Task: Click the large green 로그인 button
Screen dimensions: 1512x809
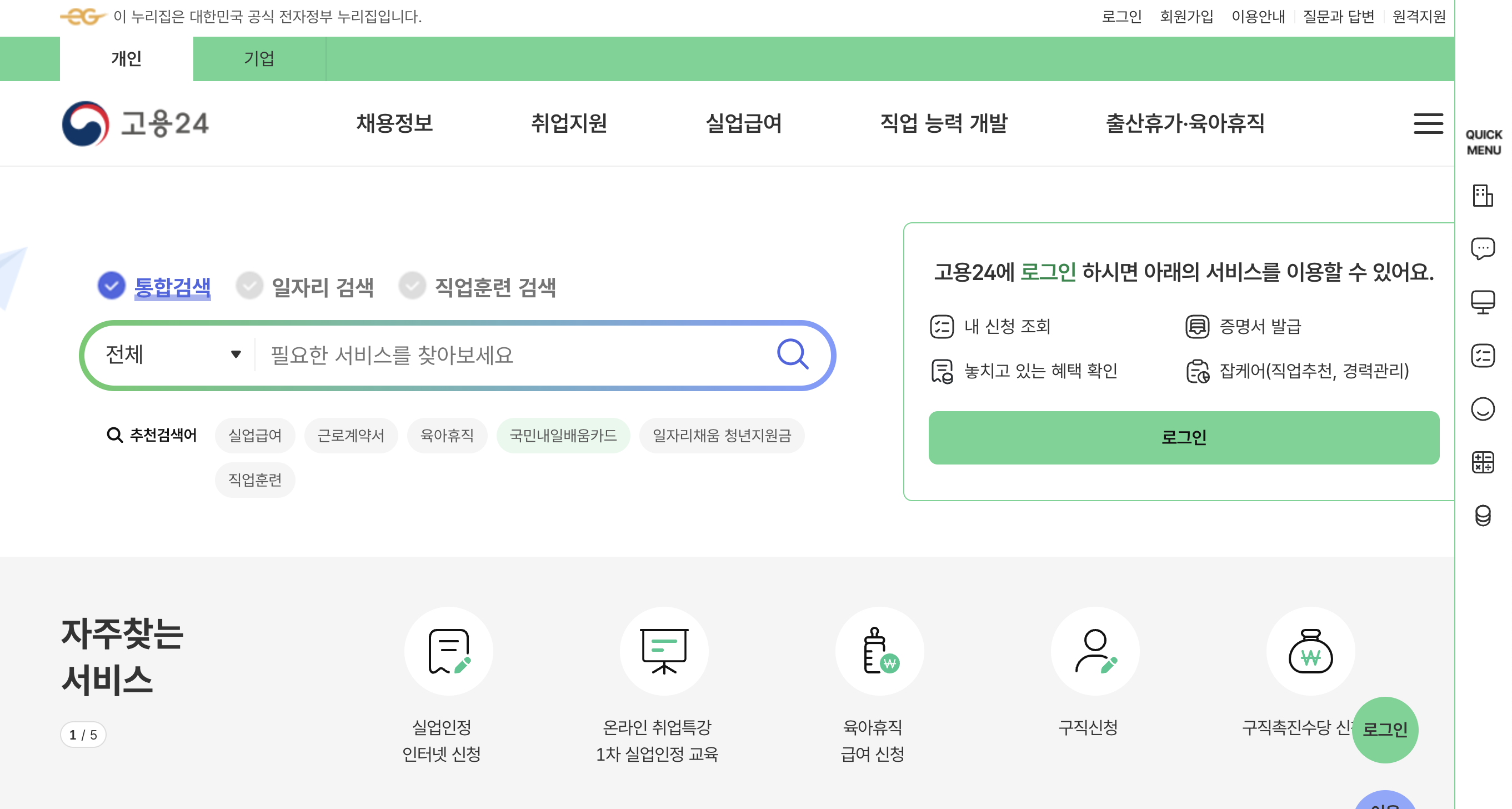Action: pos(1183,437)
